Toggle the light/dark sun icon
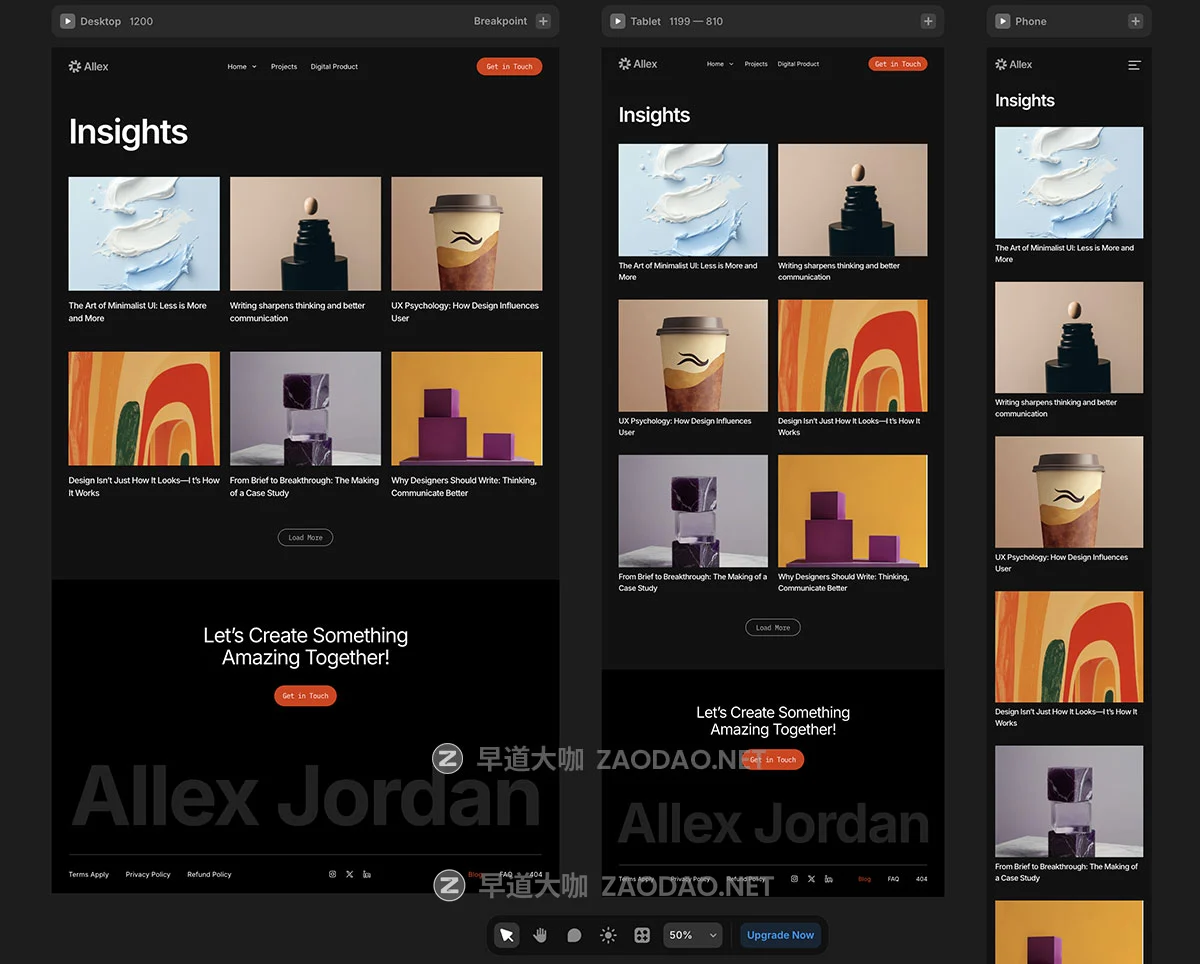This screenshot has width=1200, height=964. (608, 935)
